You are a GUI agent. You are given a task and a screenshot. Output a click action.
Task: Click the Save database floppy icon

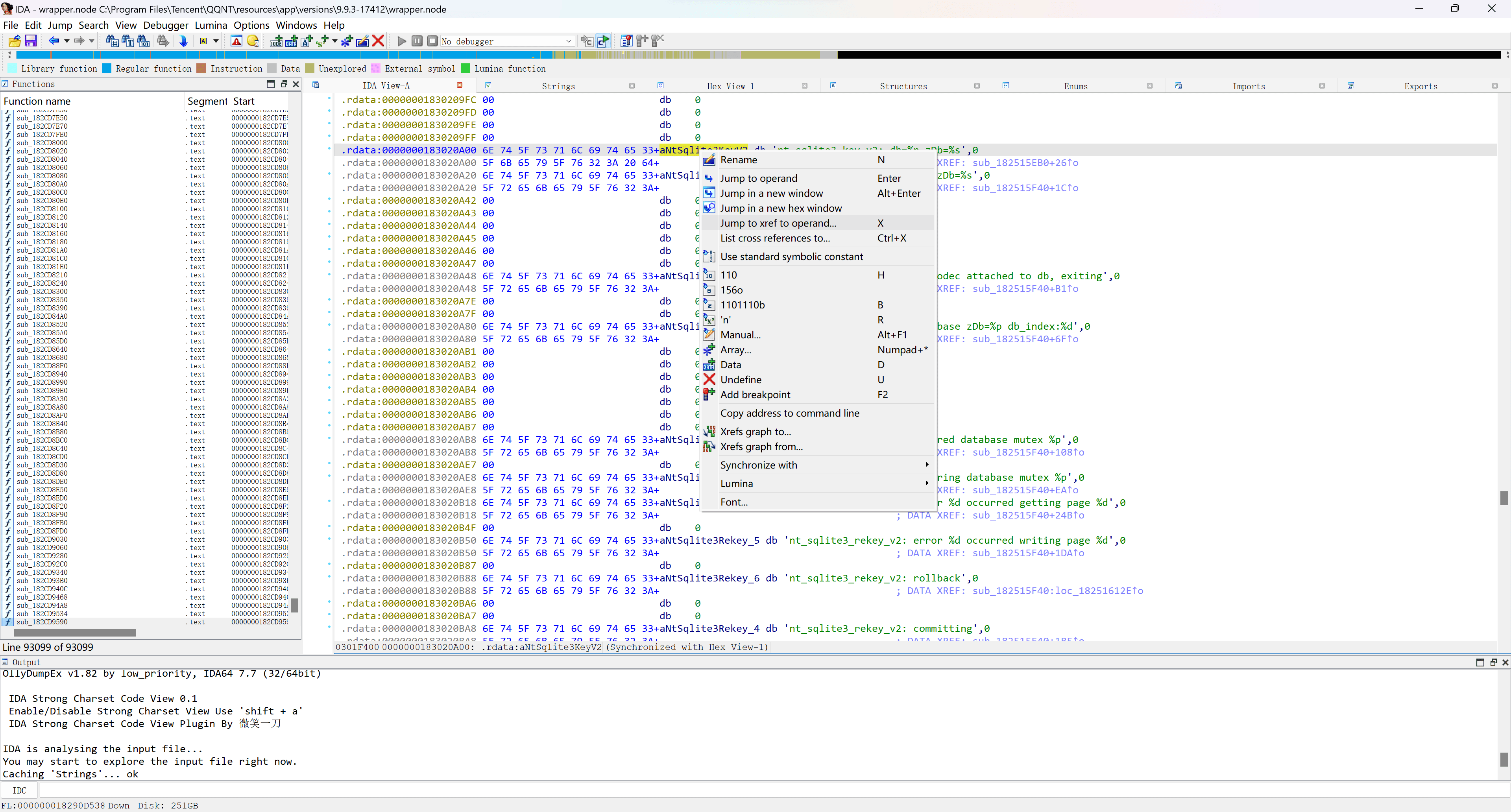pyautogui.click(x=31, y=41)
